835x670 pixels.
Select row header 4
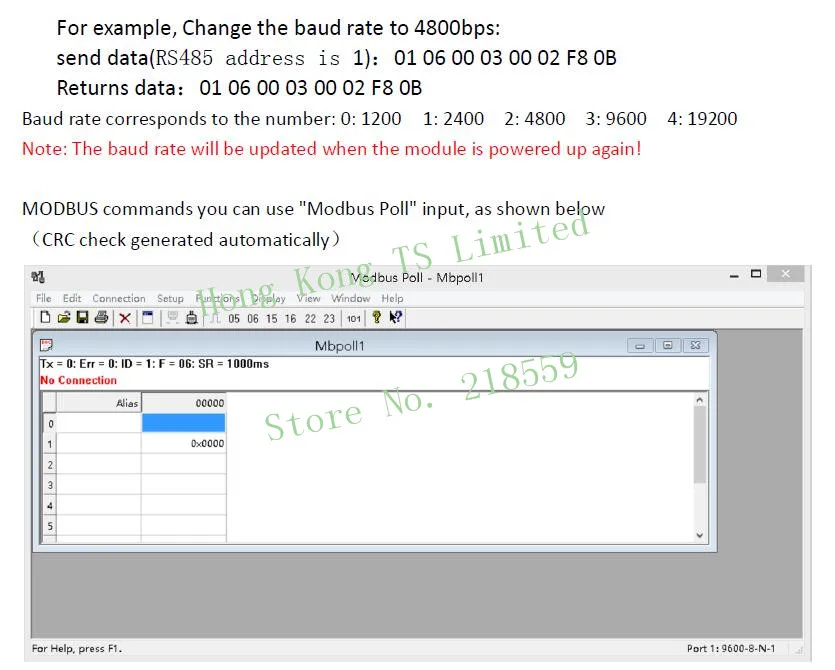tap(50, 505)
